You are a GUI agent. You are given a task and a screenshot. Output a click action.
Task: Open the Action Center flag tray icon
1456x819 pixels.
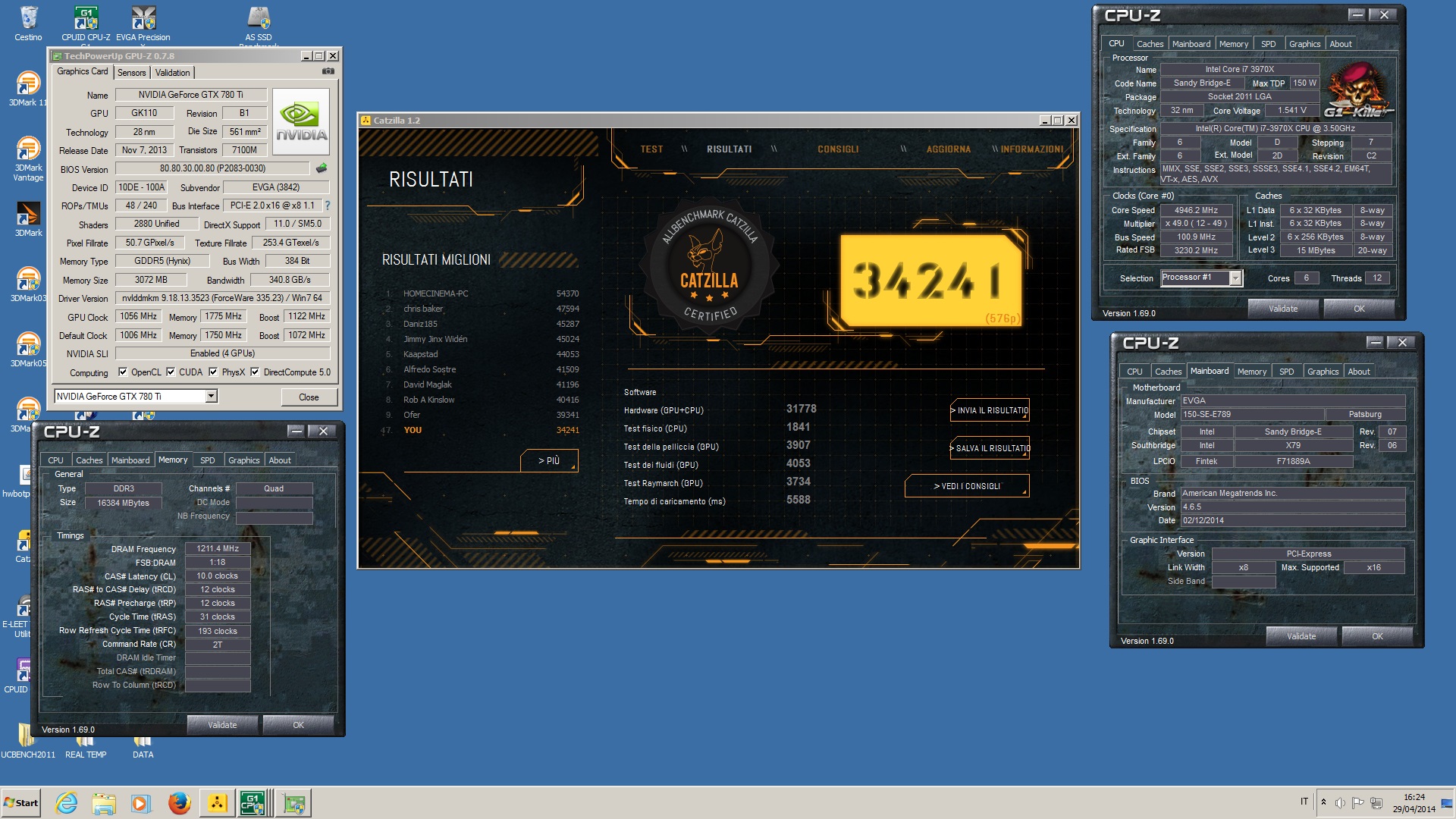tap(1357, 802)
